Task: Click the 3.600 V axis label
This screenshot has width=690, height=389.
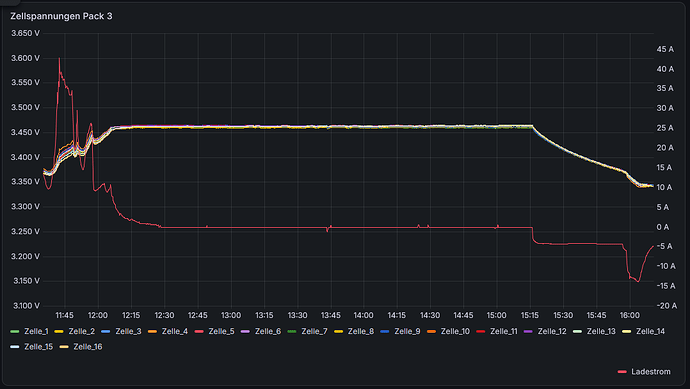Action: pyautogui.click(x=25, y=58)
